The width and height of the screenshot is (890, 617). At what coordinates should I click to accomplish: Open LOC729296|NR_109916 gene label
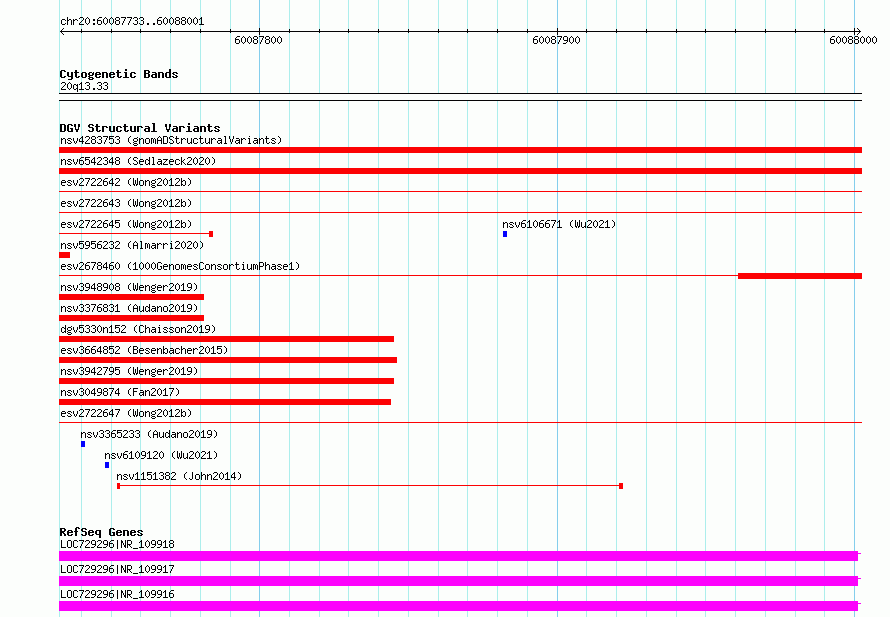117,594
